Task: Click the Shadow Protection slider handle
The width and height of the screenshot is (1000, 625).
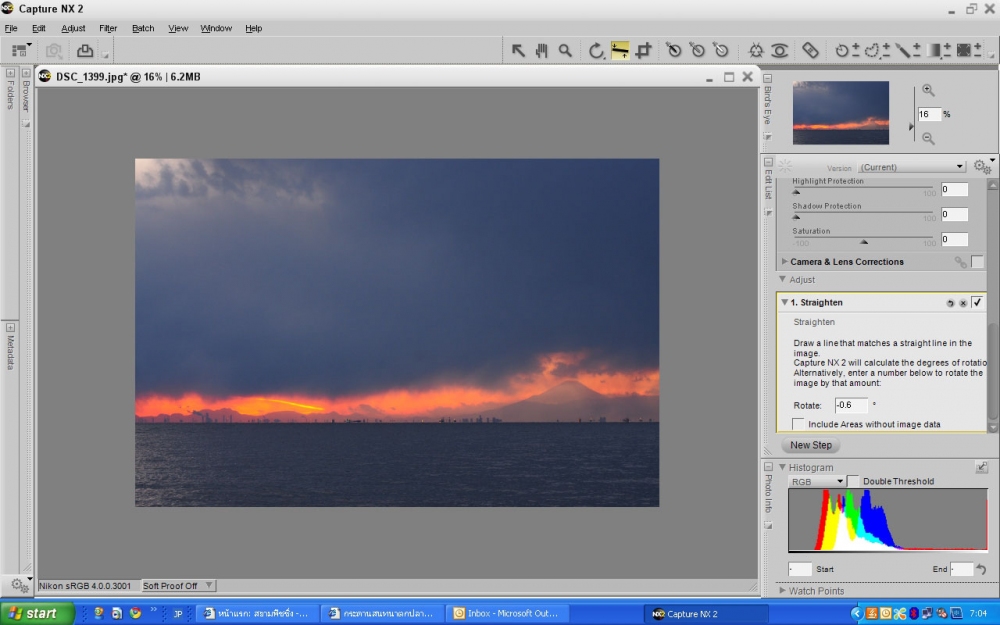Action: pyautogui.click(x=796, y=217)
